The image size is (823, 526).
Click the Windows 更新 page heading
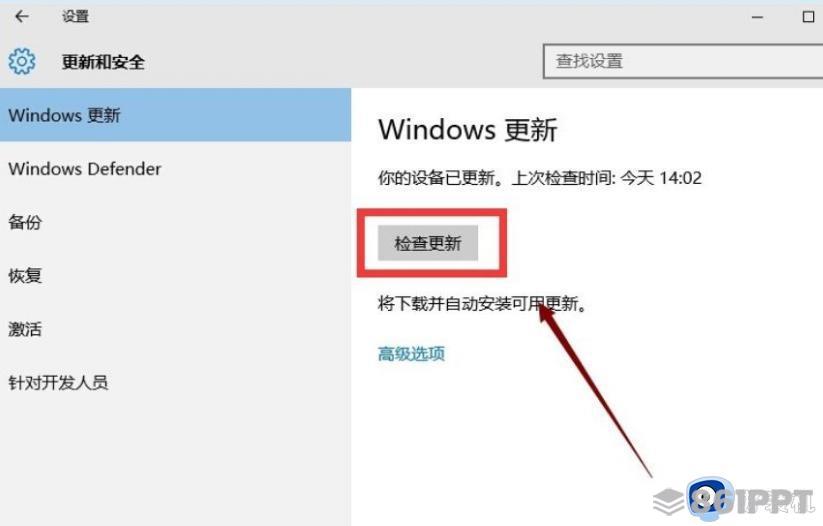pos(468,129)
